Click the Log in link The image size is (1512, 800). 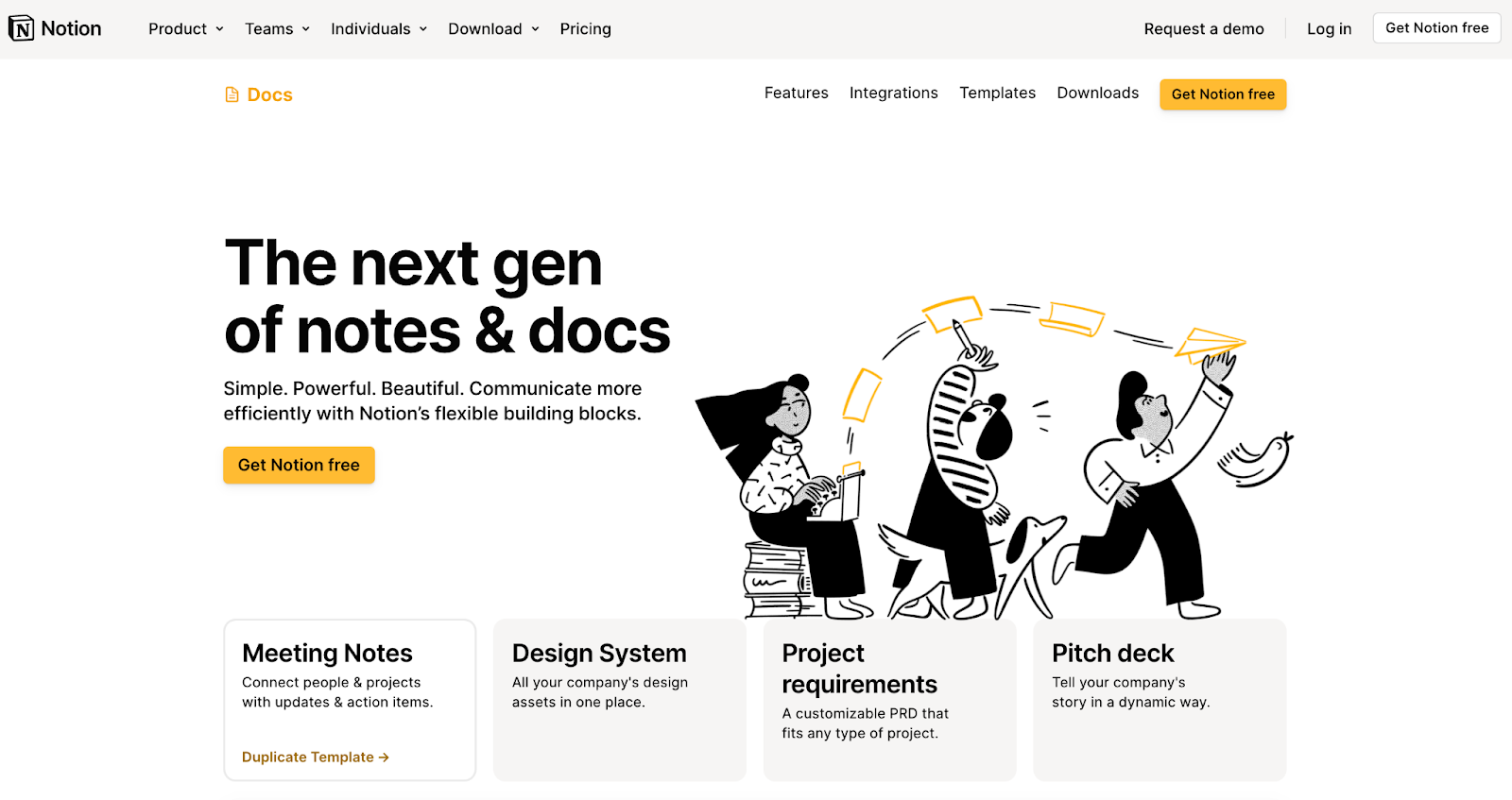[1329, 29]
